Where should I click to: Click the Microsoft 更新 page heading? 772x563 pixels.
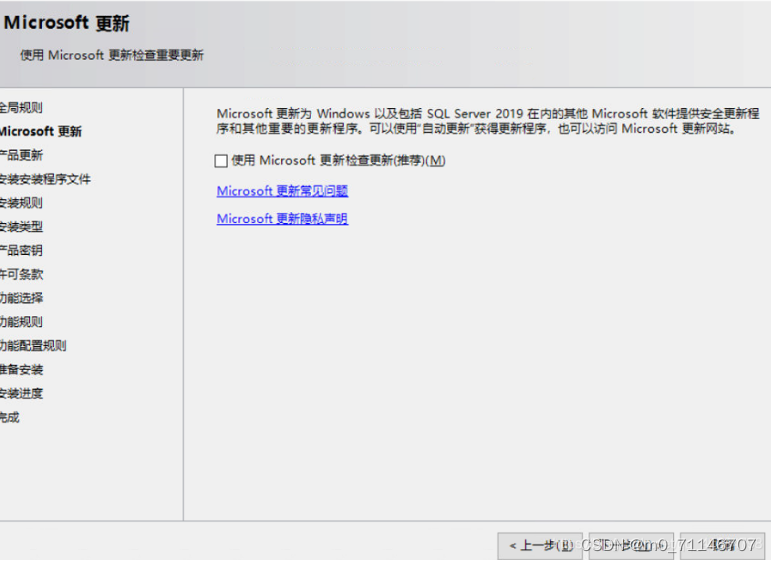click(x=66, y=23)
